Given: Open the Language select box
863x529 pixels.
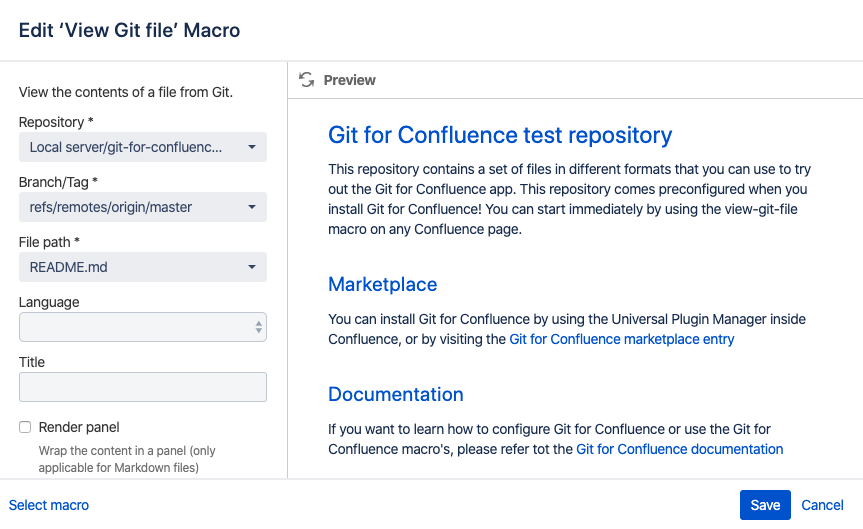Looking at the screenshot, I should [142, 327].
